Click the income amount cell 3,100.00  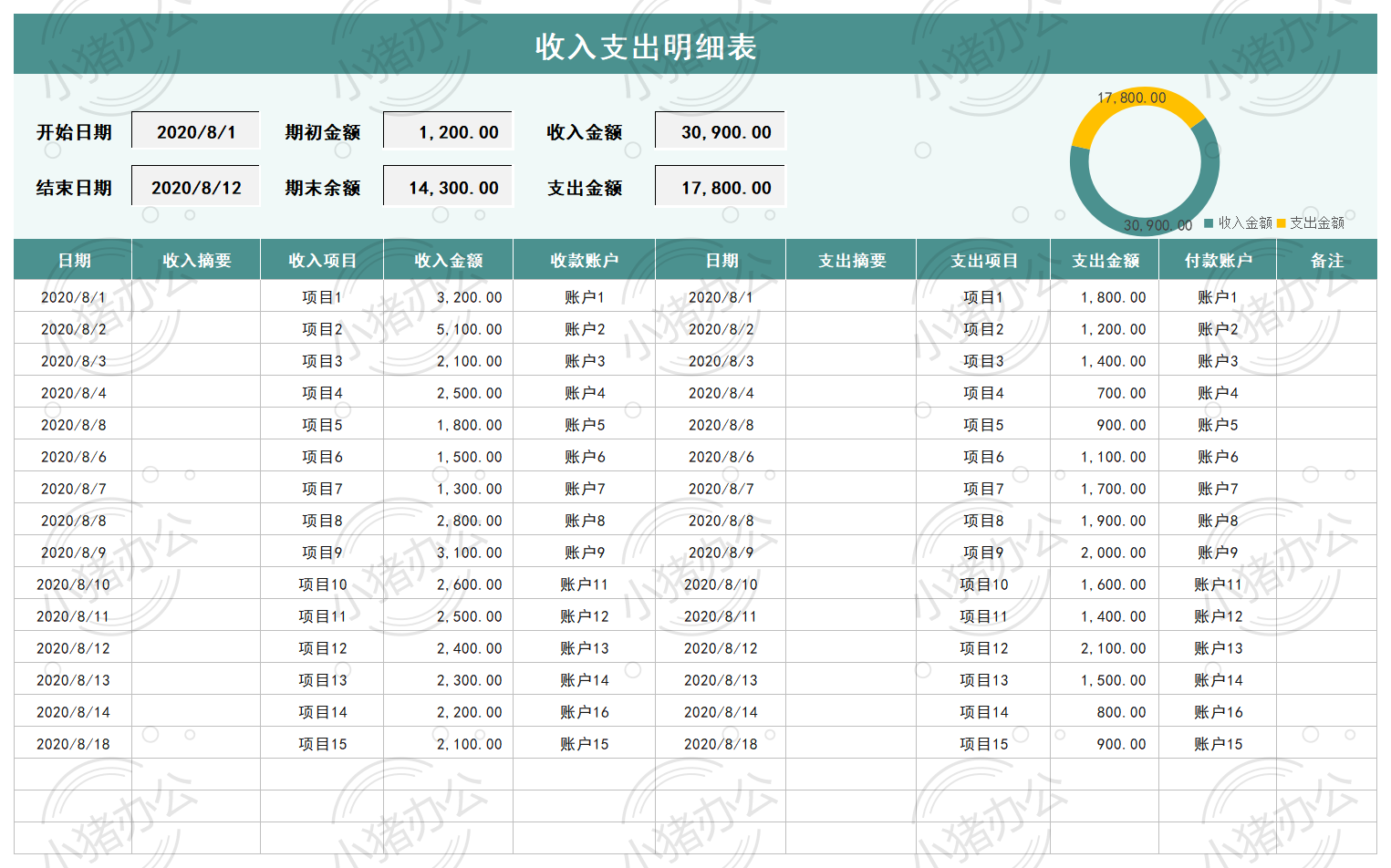[448, 552]
